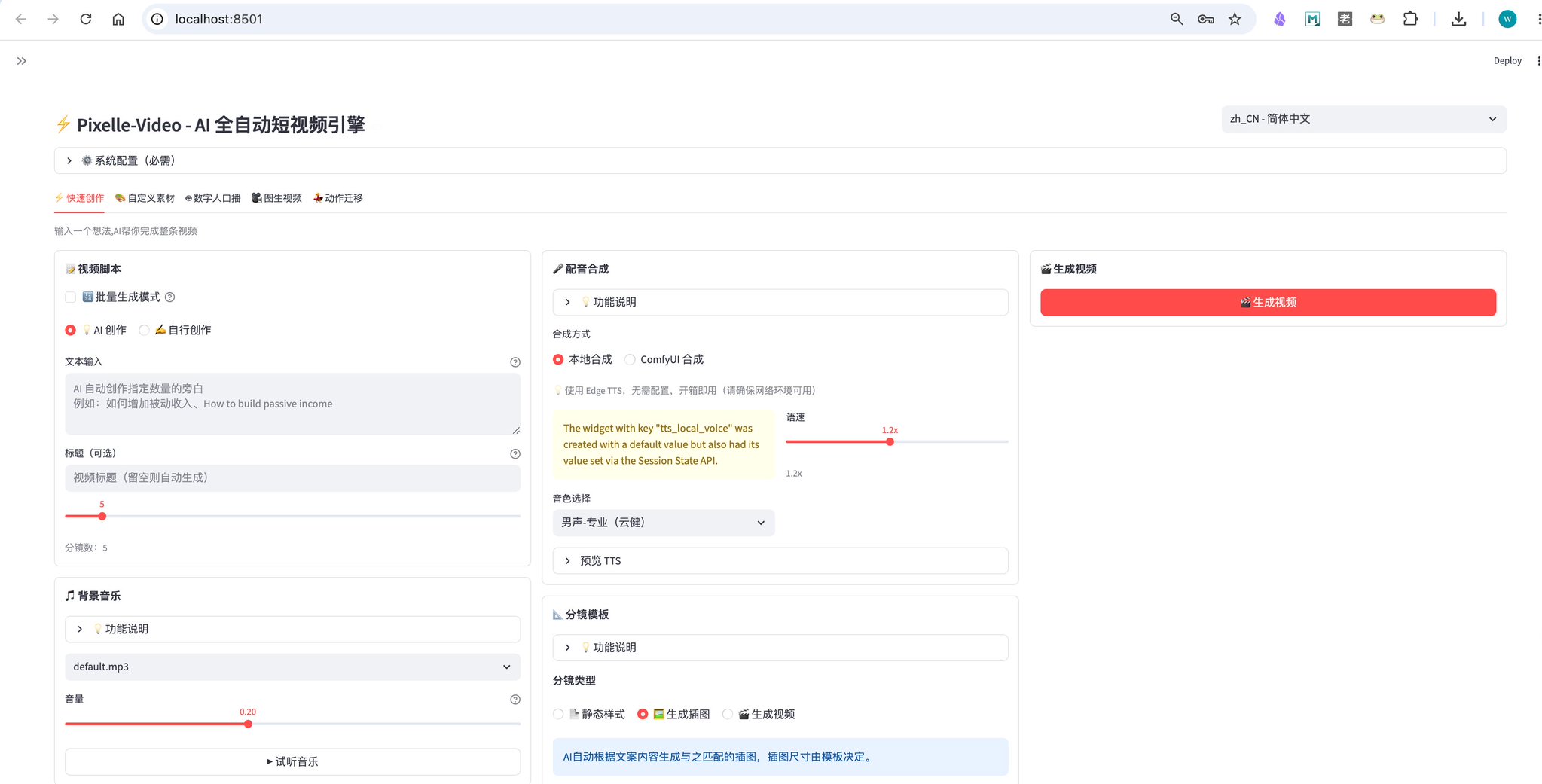
Task: Expand 功能说明 under 背景音乐
Action: (292, 629)
